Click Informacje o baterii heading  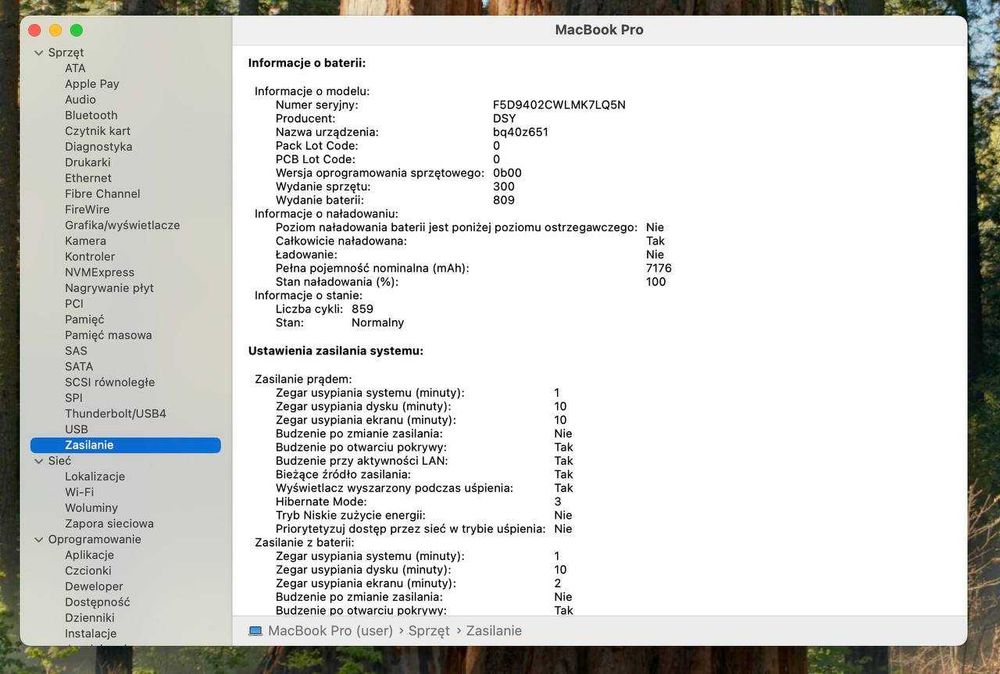tap(307, 63)
